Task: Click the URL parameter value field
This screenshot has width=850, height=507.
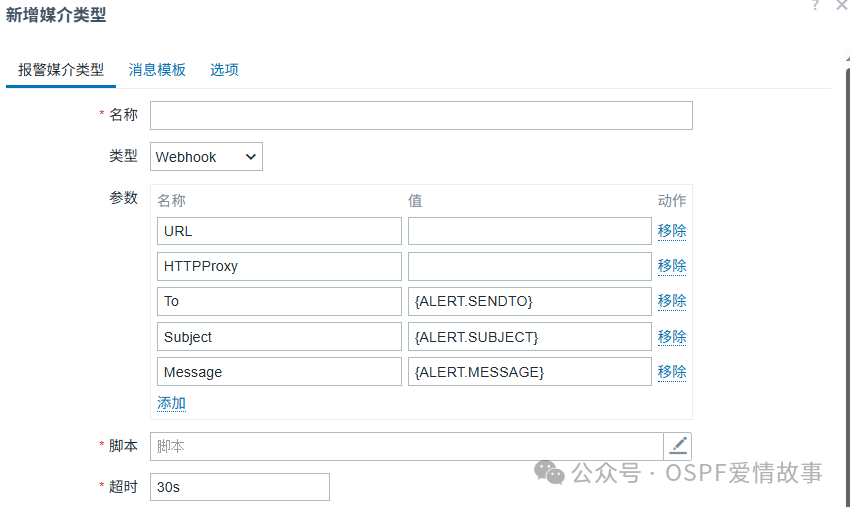Action: (530, 231)
